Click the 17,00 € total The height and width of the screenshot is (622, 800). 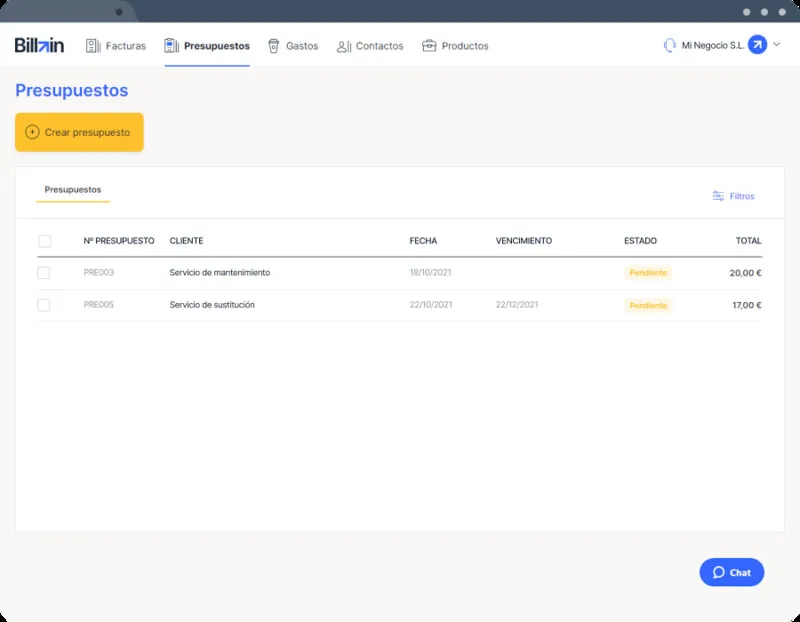[747, 305]
